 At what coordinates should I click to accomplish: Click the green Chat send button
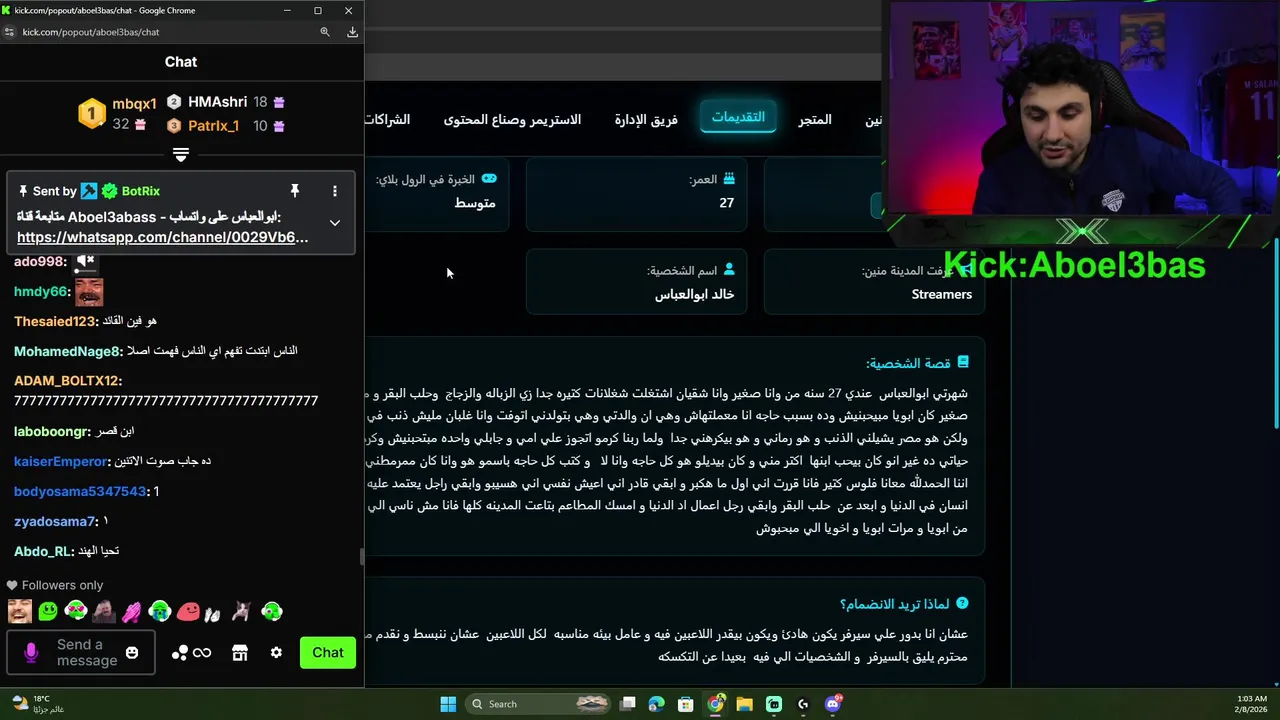328,653
